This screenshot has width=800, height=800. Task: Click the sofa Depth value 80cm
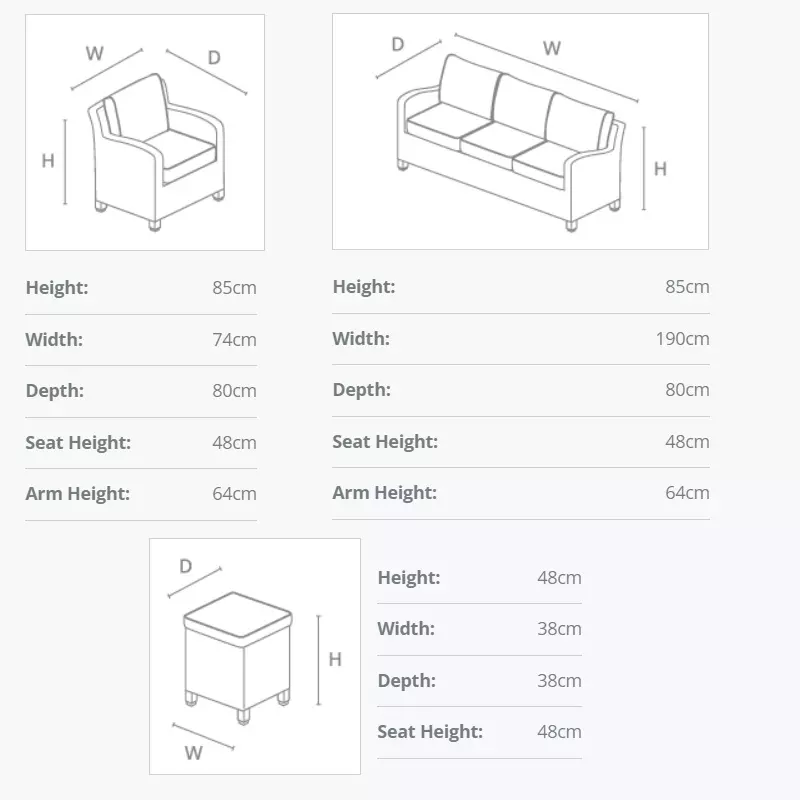[x=687, y=390]
